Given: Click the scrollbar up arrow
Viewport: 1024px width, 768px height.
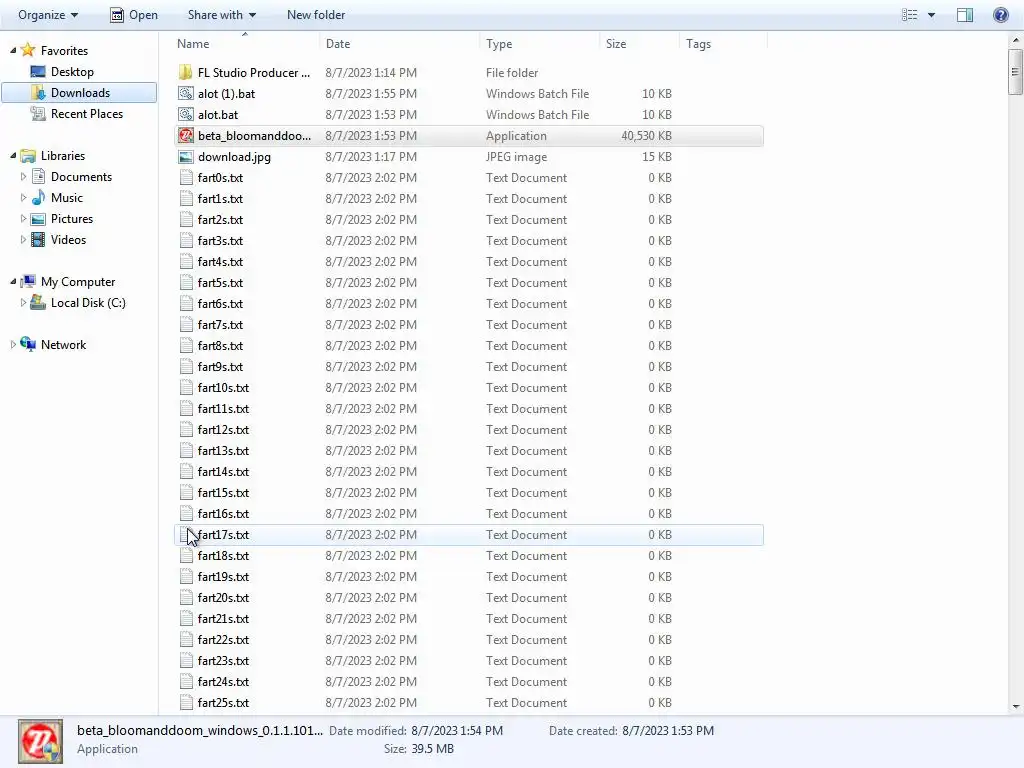Looking at the screenshot, I should (x=1016, y=40).
